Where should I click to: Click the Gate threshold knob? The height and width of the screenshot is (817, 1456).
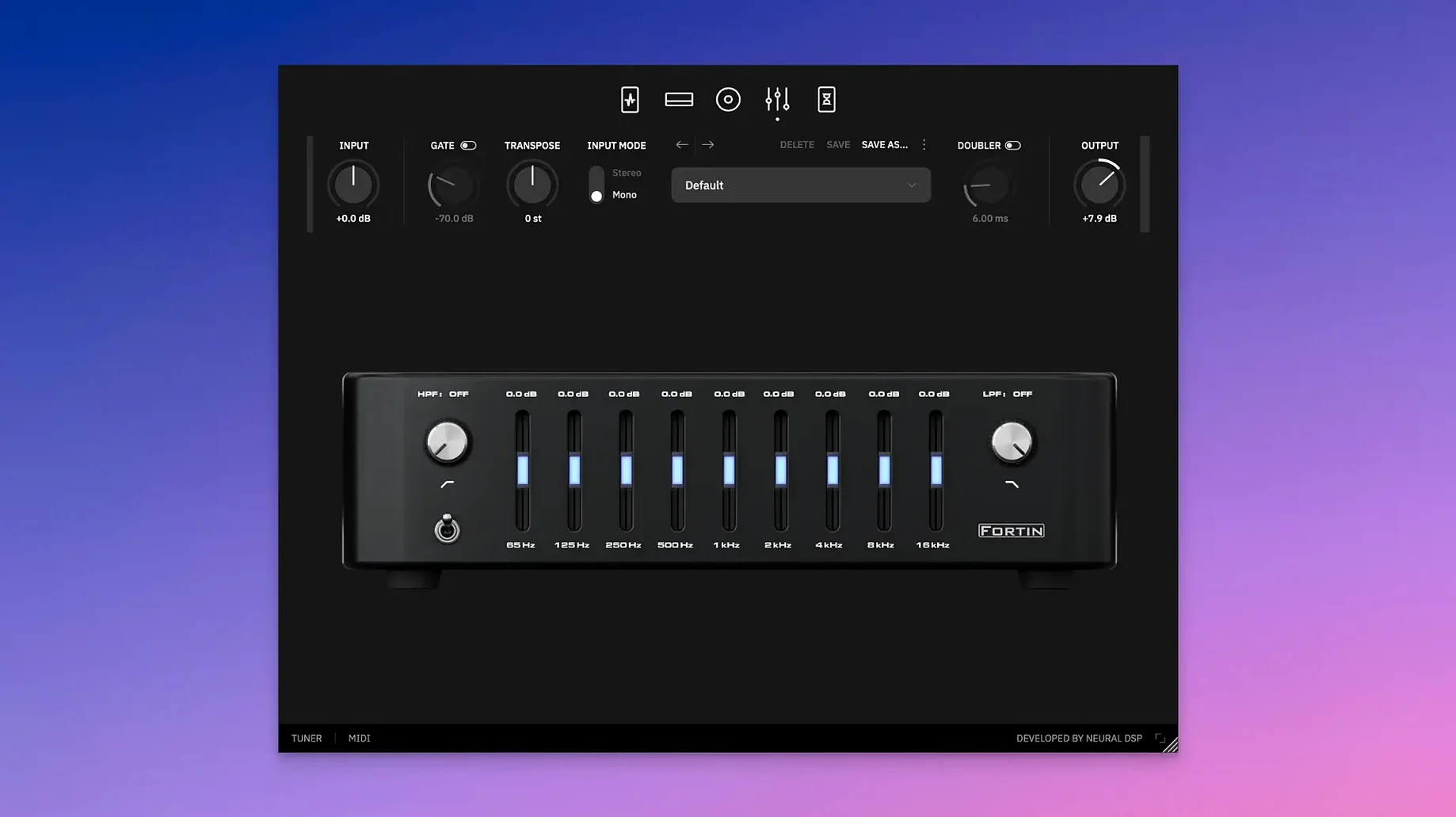point(453,185)
